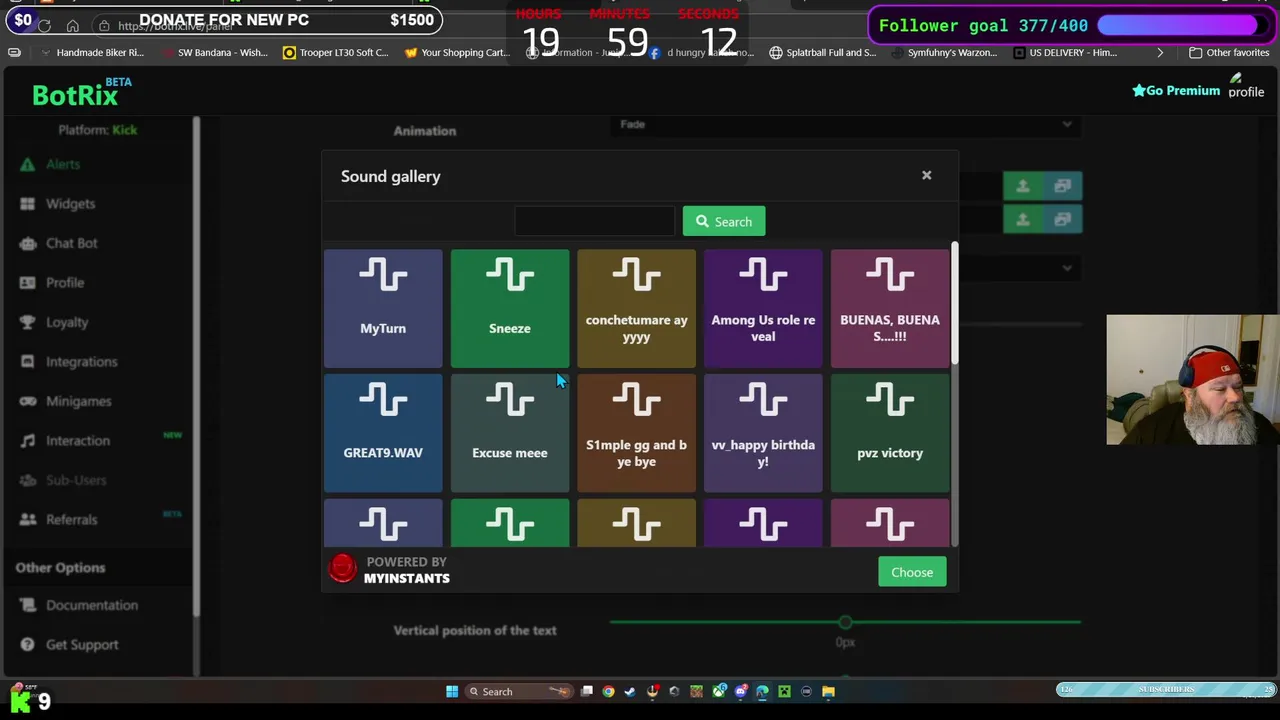
Task: Open Other favorites folder
Action: [1229, 52]
